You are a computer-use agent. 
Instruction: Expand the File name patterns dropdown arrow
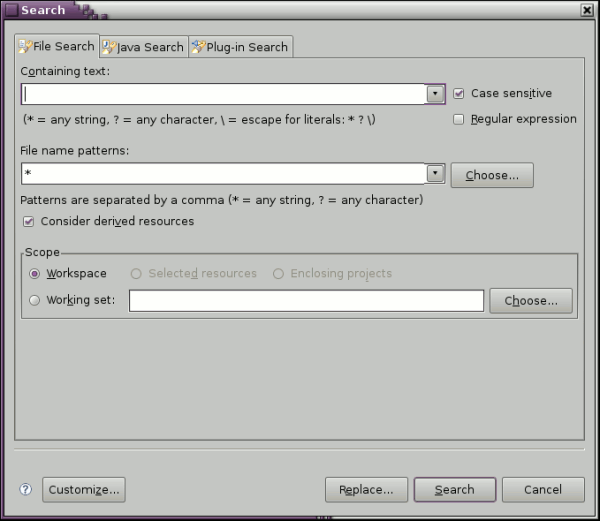pyautogui.click(x=435, y=173)
